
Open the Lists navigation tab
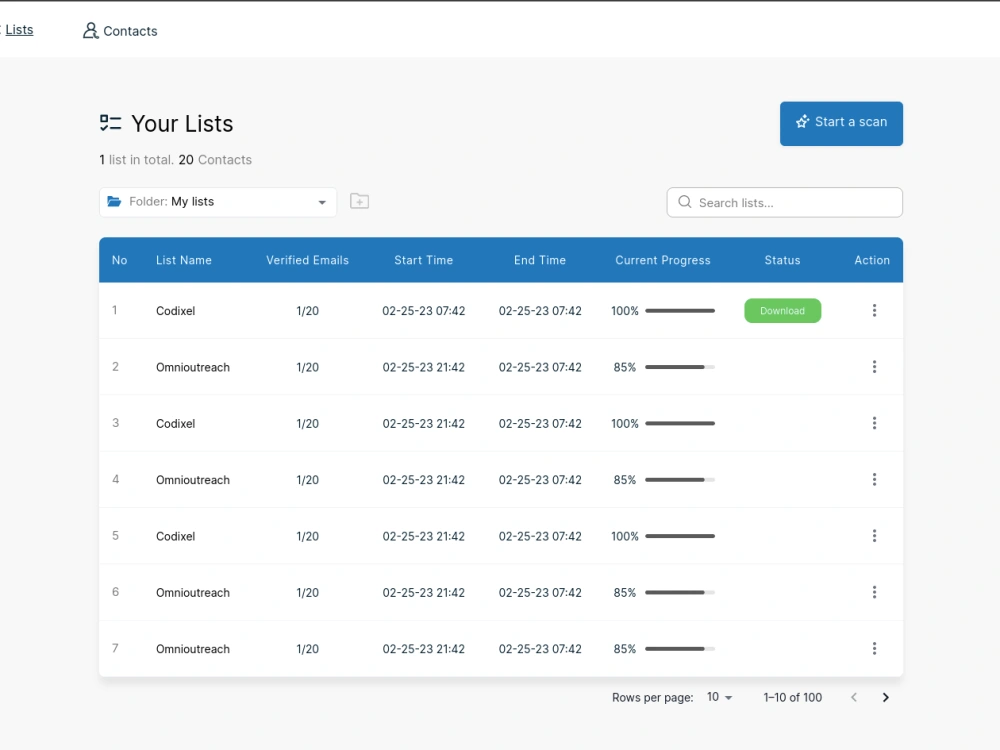18,30
